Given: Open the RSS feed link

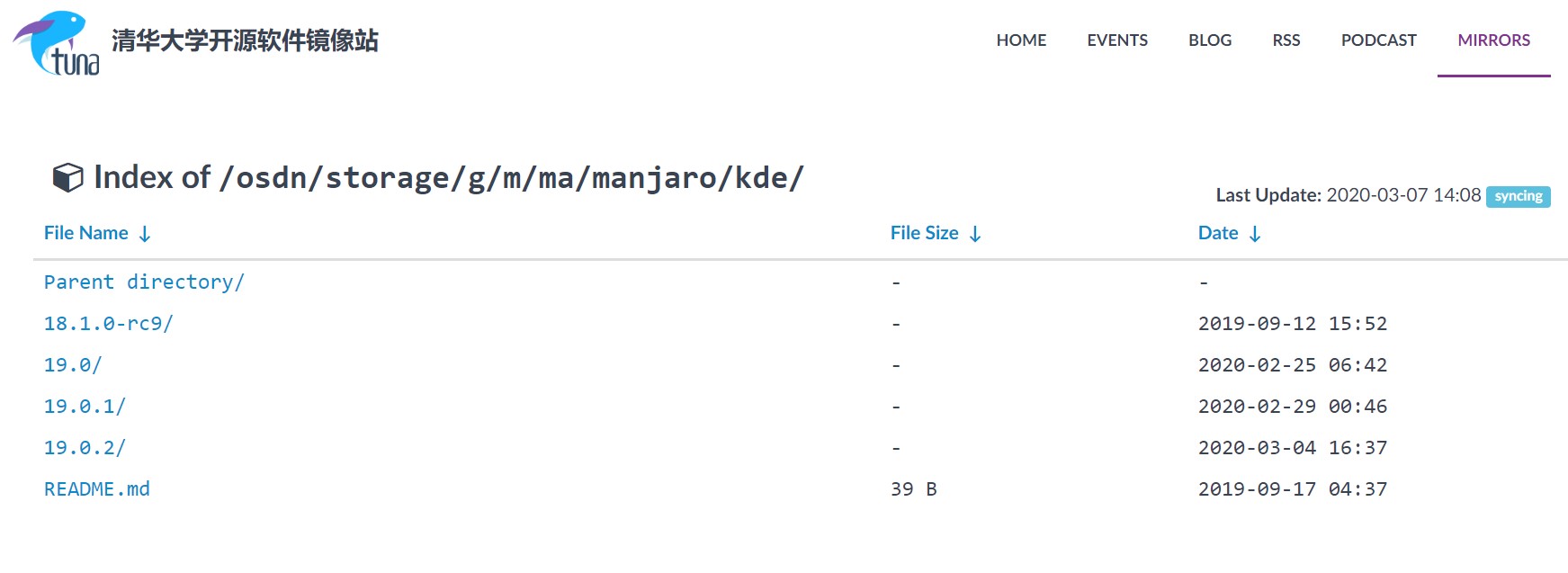Looking at the screenshot, I should click(x=1286, y=40).
